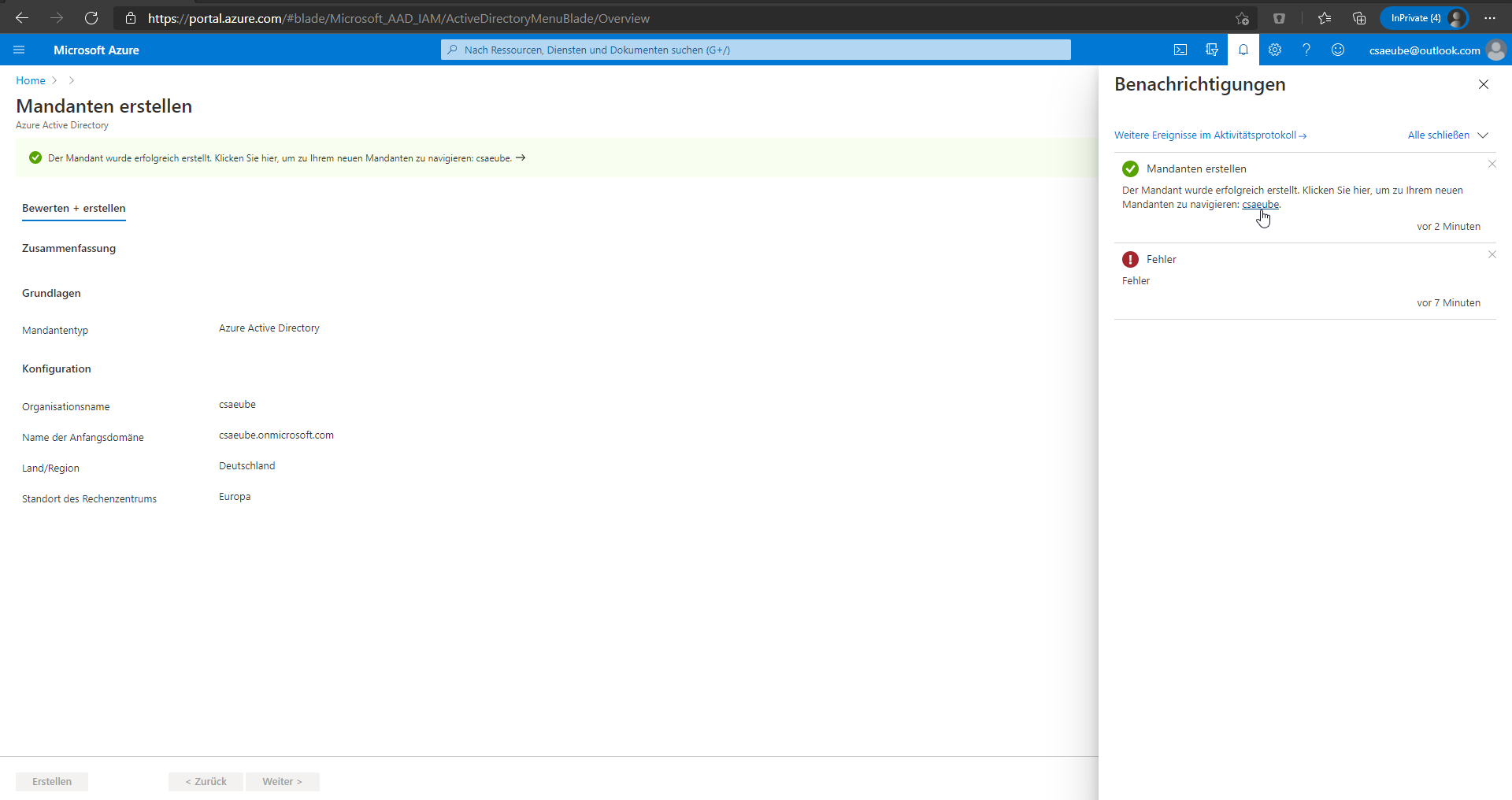This screenshot has width=1512, height=800.
Task: Click the Azure Active Directory Mandantentyp value
Action: pyautogui.click(x=269, y=328)
